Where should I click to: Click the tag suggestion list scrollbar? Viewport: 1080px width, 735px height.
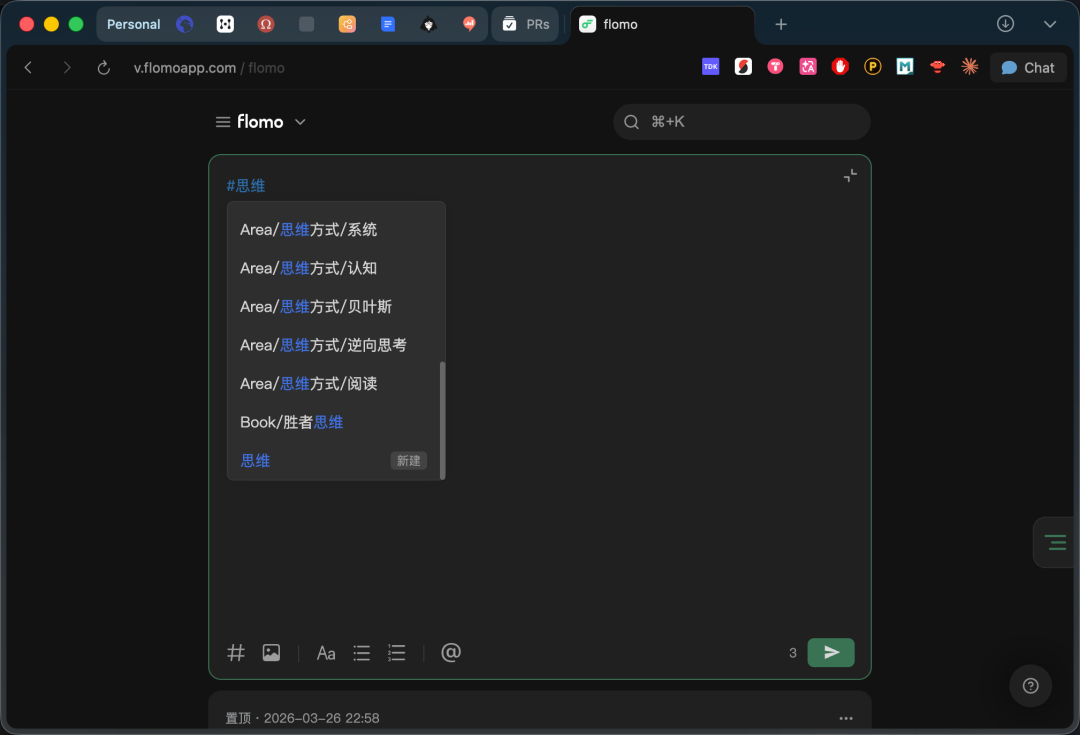(442, 420)
